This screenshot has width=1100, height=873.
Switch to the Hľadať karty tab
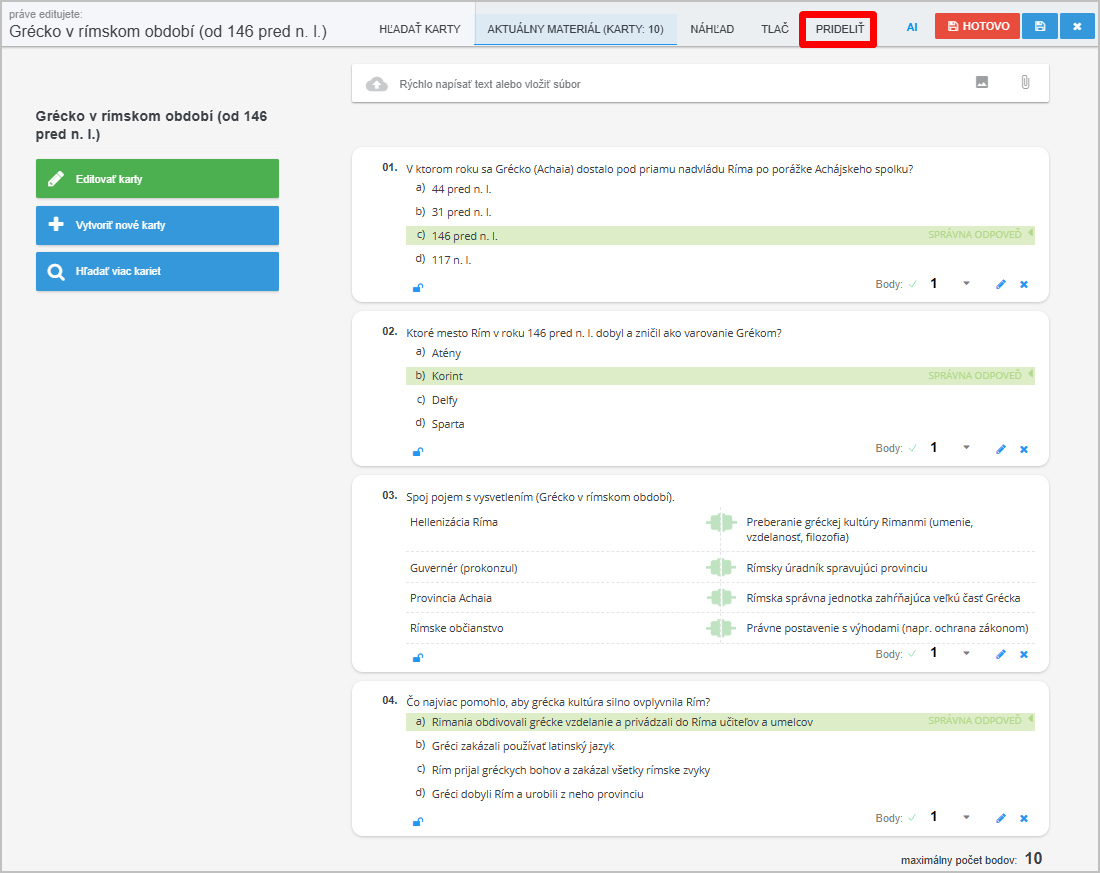coord(420,29)
